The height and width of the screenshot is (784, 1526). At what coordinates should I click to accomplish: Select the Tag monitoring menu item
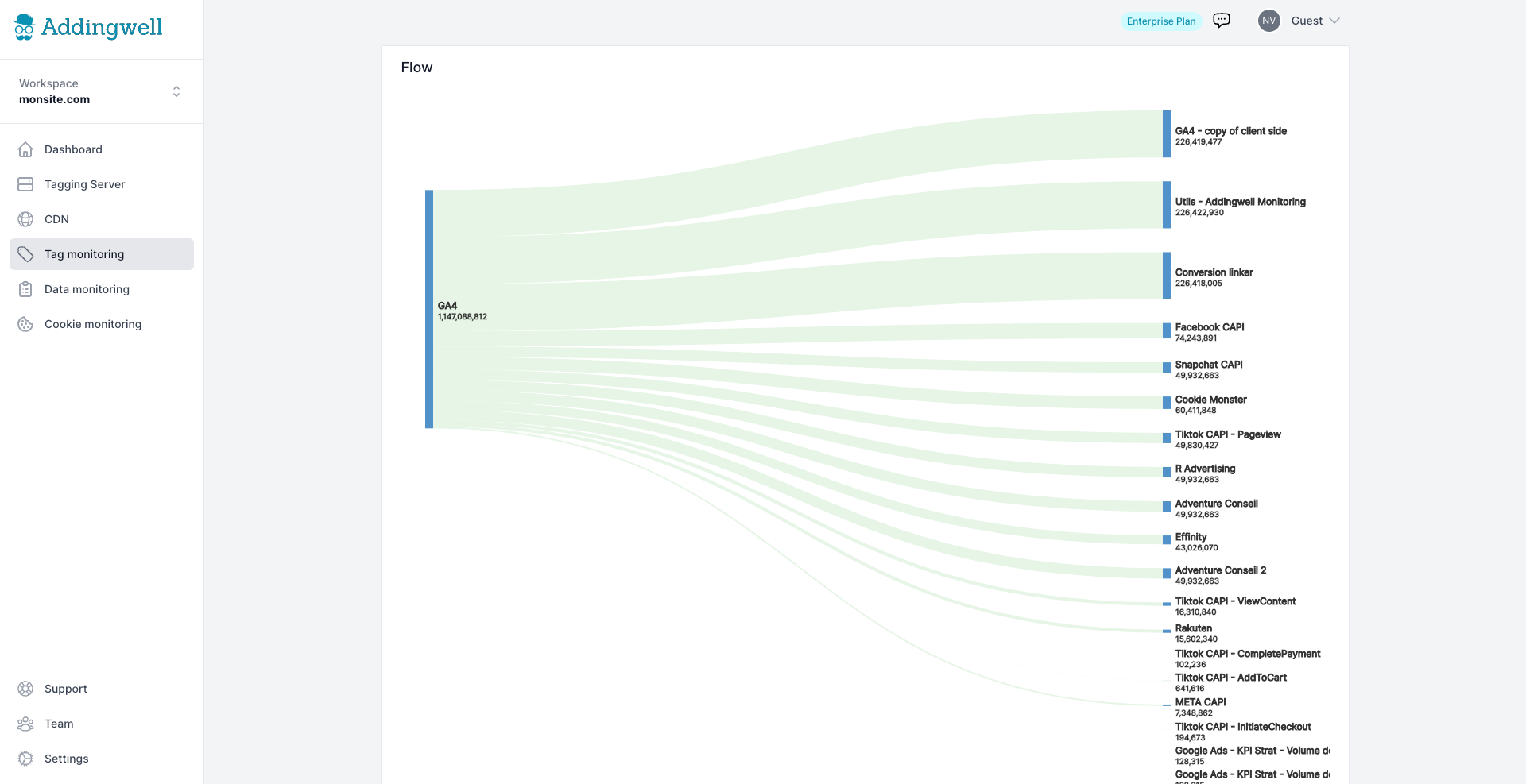[102, 254]
